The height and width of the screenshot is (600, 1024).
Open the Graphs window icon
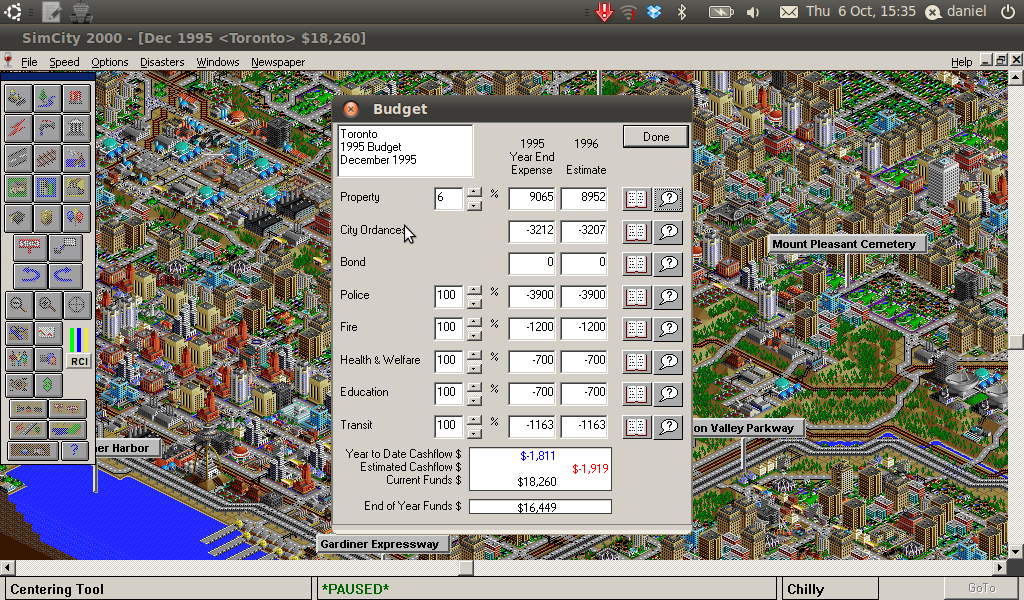click(x=47, y=333)
